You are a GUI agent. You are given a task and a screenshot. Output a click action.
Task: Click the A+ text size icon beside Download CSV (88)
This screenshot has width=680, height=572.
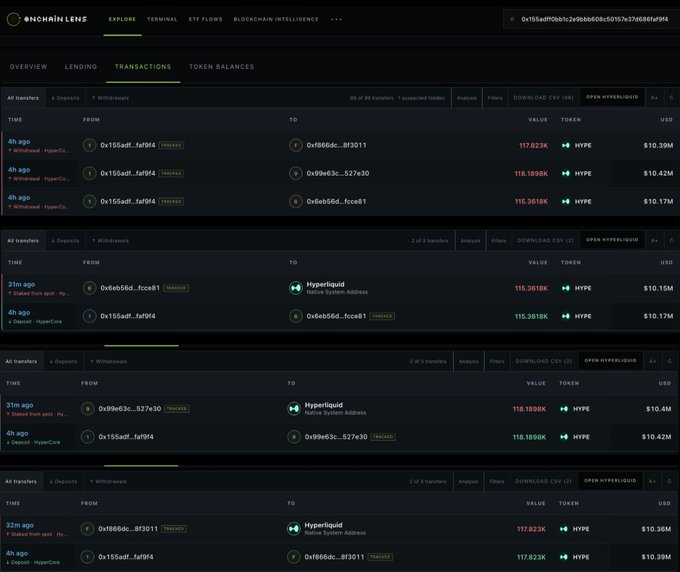(x=654, y=98)
